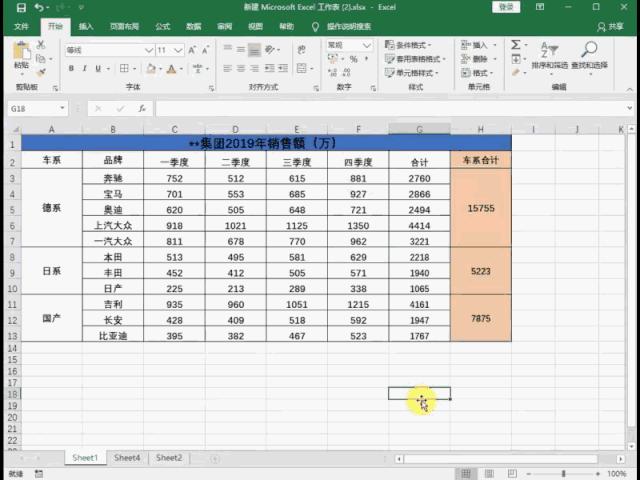Click the Undo arrow icon
Image resolution: width=640 pixels, height=480 pixels.
[39, 7]
